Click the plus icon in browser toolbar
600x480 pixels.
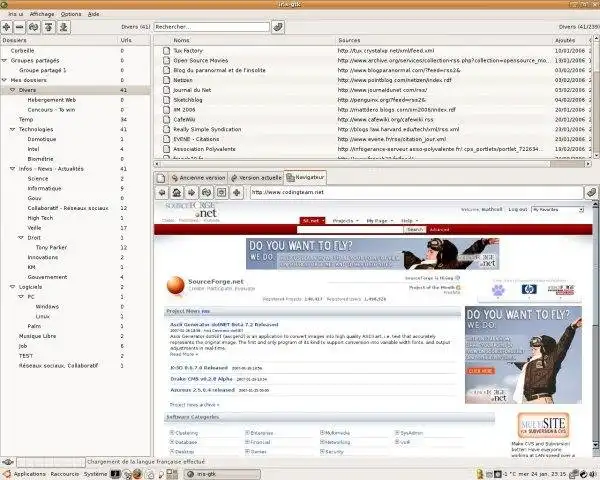pos(236,193)
